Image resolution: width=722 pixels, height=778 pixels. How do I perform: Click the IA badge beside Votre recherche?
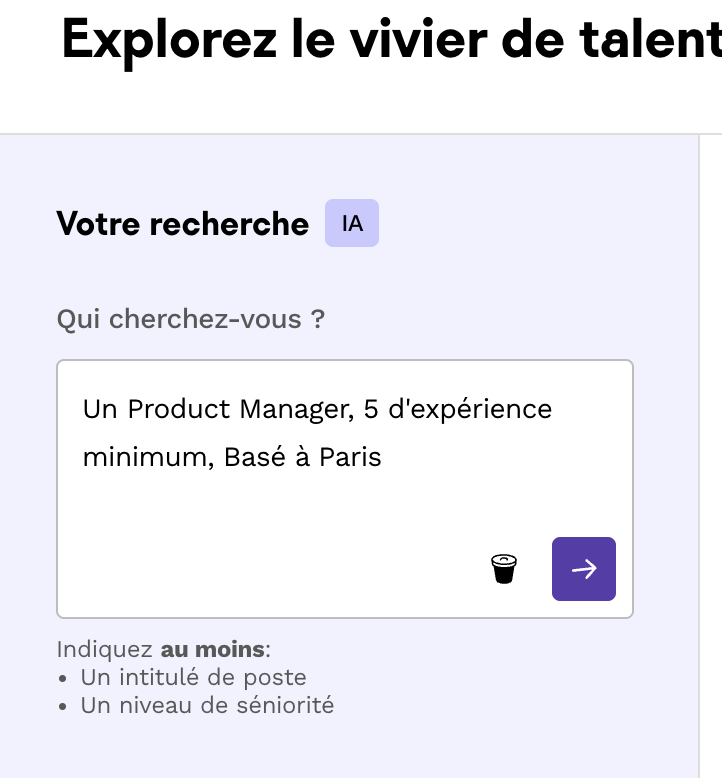click(x=352, y=223)
